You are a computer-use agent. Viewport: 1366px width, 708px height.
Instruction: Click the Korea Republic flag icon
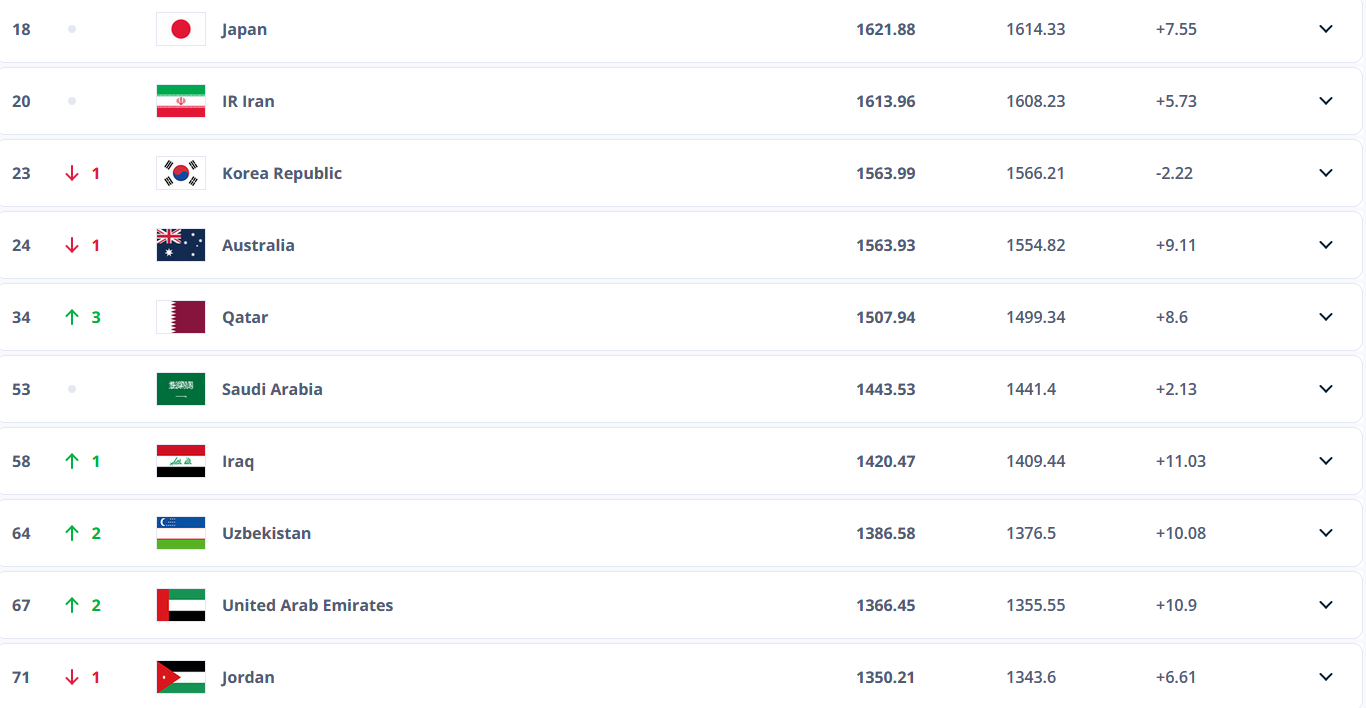click(x=181, y=173)
